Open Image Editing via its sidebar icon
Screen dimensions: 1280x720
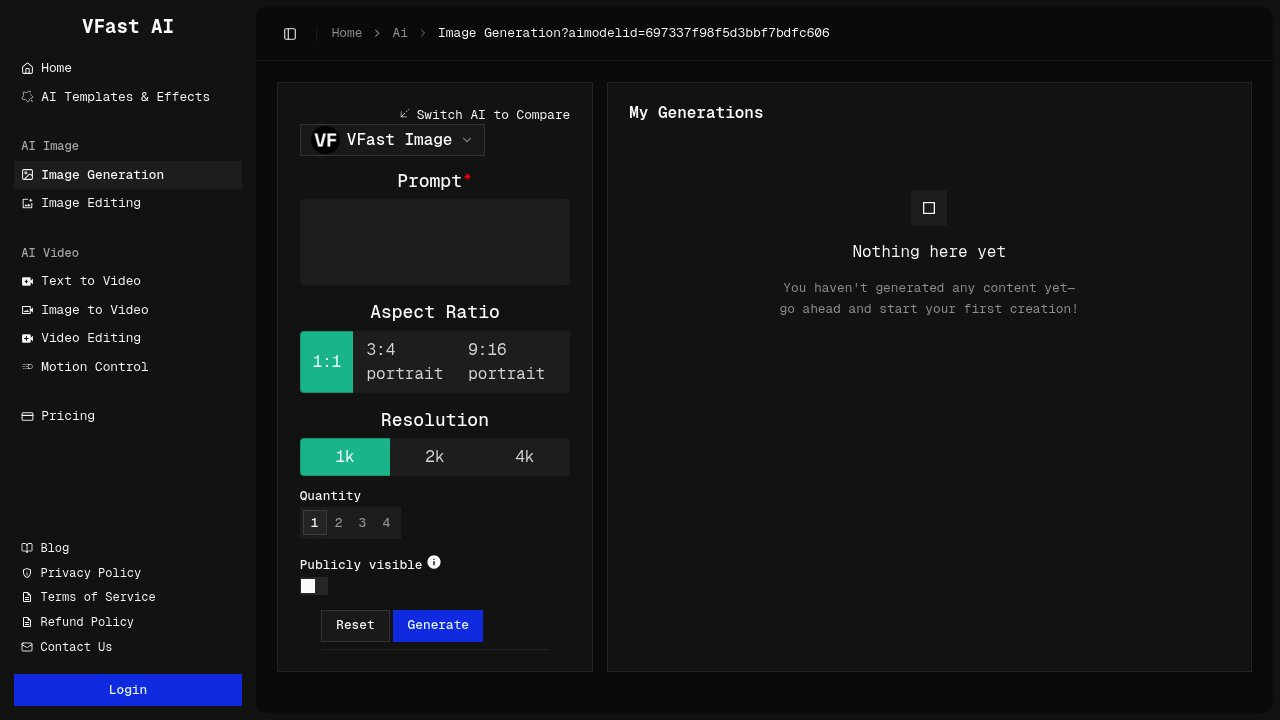pyautogui.click(x=26, y=203)
